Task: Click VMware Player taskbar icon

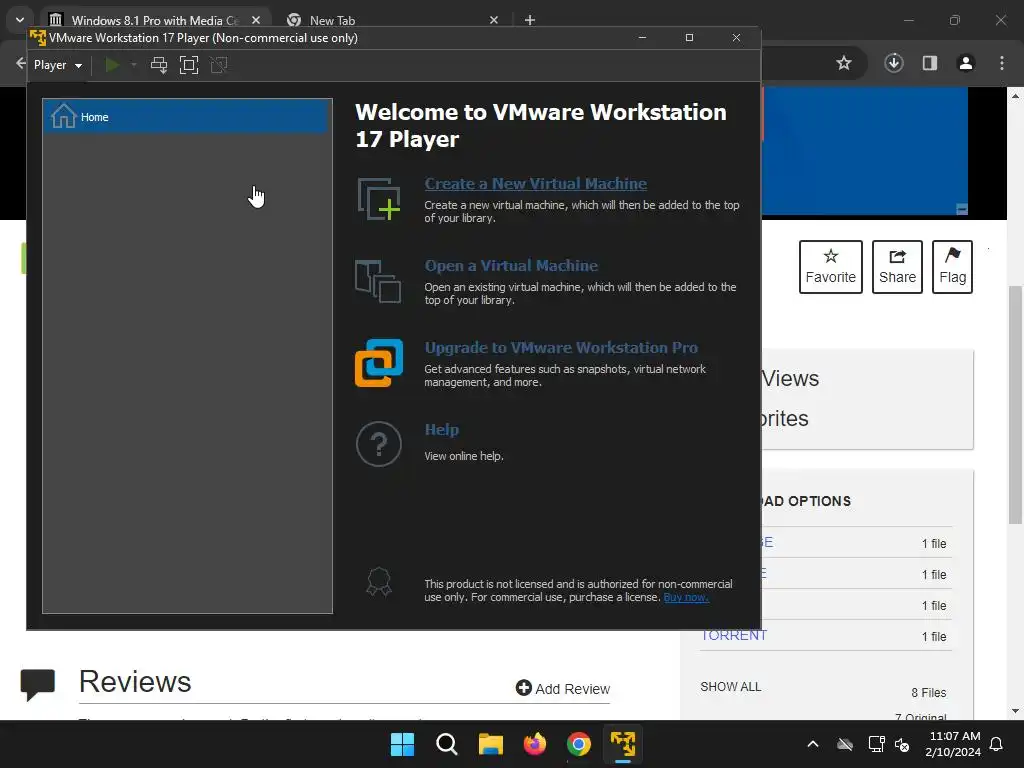Action: coord(623,744)
